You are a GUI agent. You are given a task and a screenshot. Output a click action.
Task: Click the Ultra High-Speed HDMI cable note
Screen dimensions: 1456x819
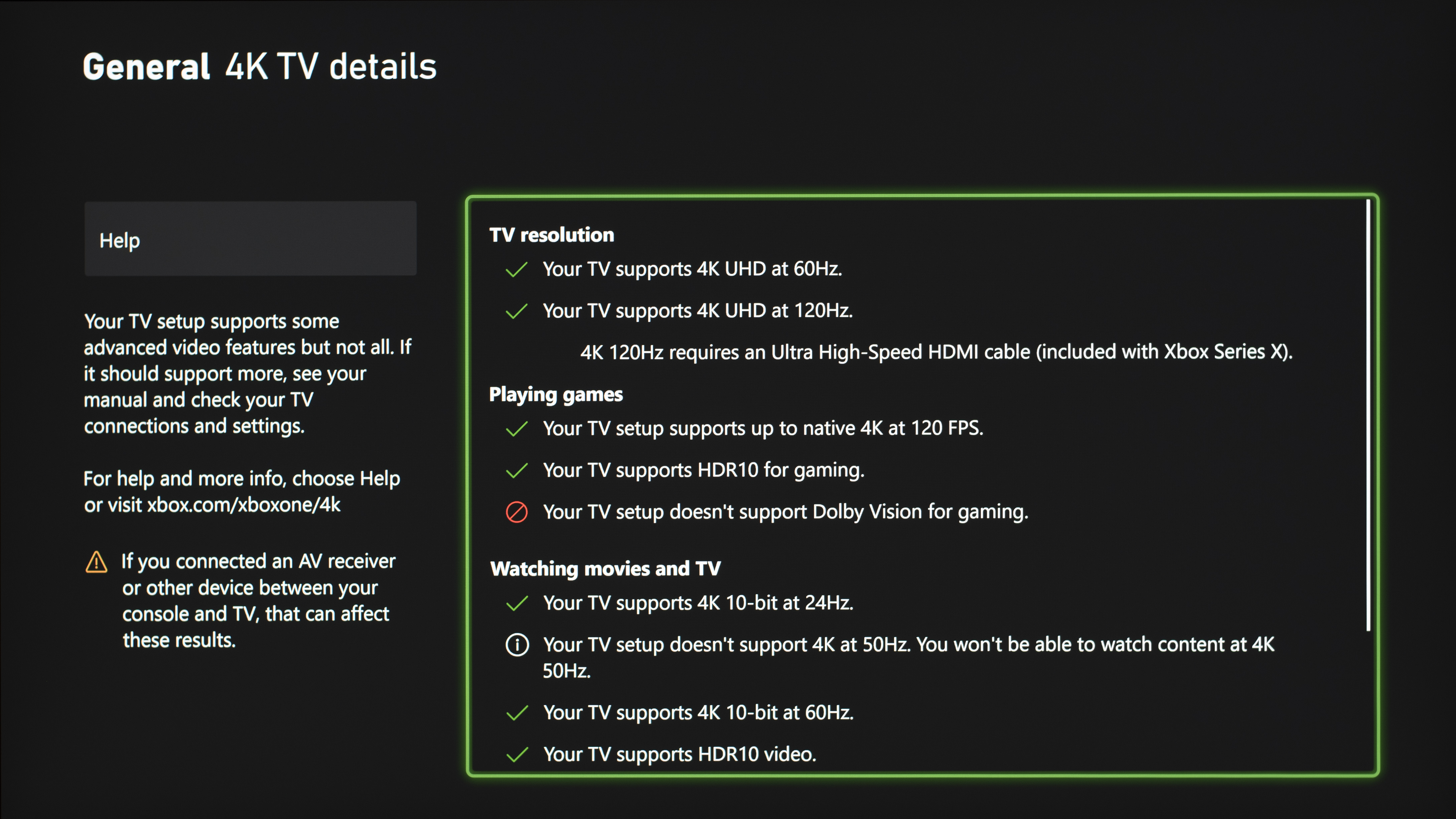pos(936,352)
